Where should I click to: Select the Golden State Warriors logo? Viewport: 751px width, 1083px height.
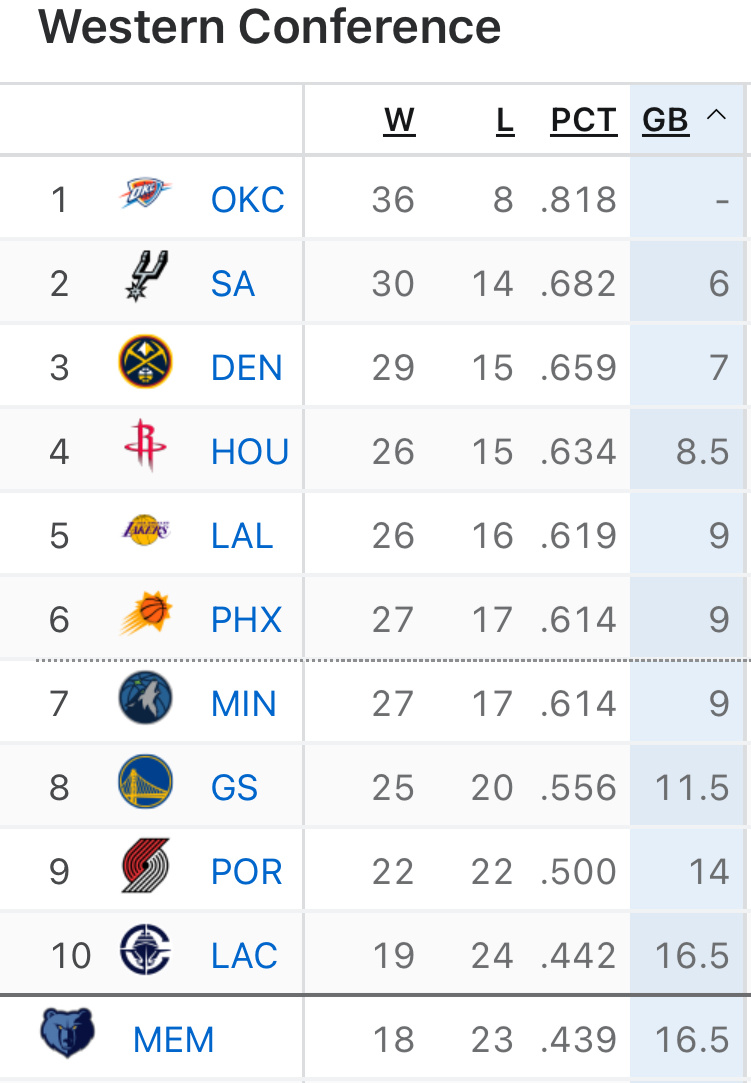(145, 783)
